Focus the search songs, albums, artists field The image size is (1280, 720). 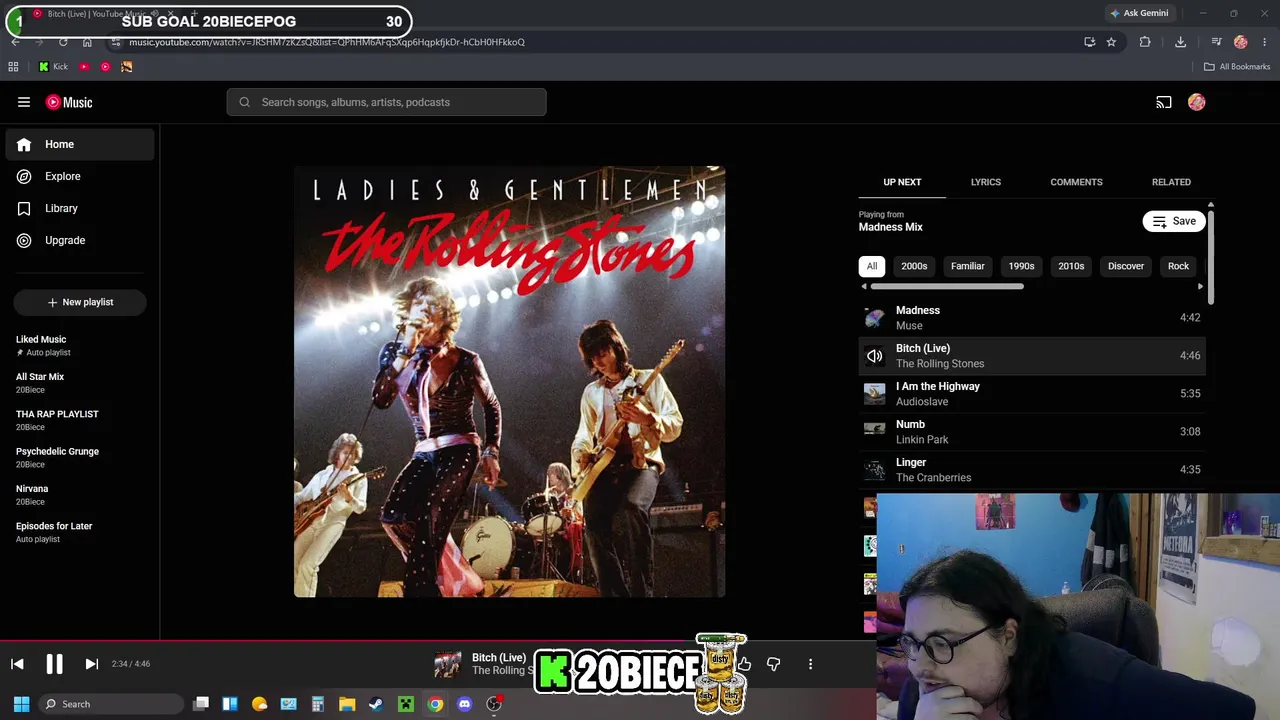[x=386, y=102]
